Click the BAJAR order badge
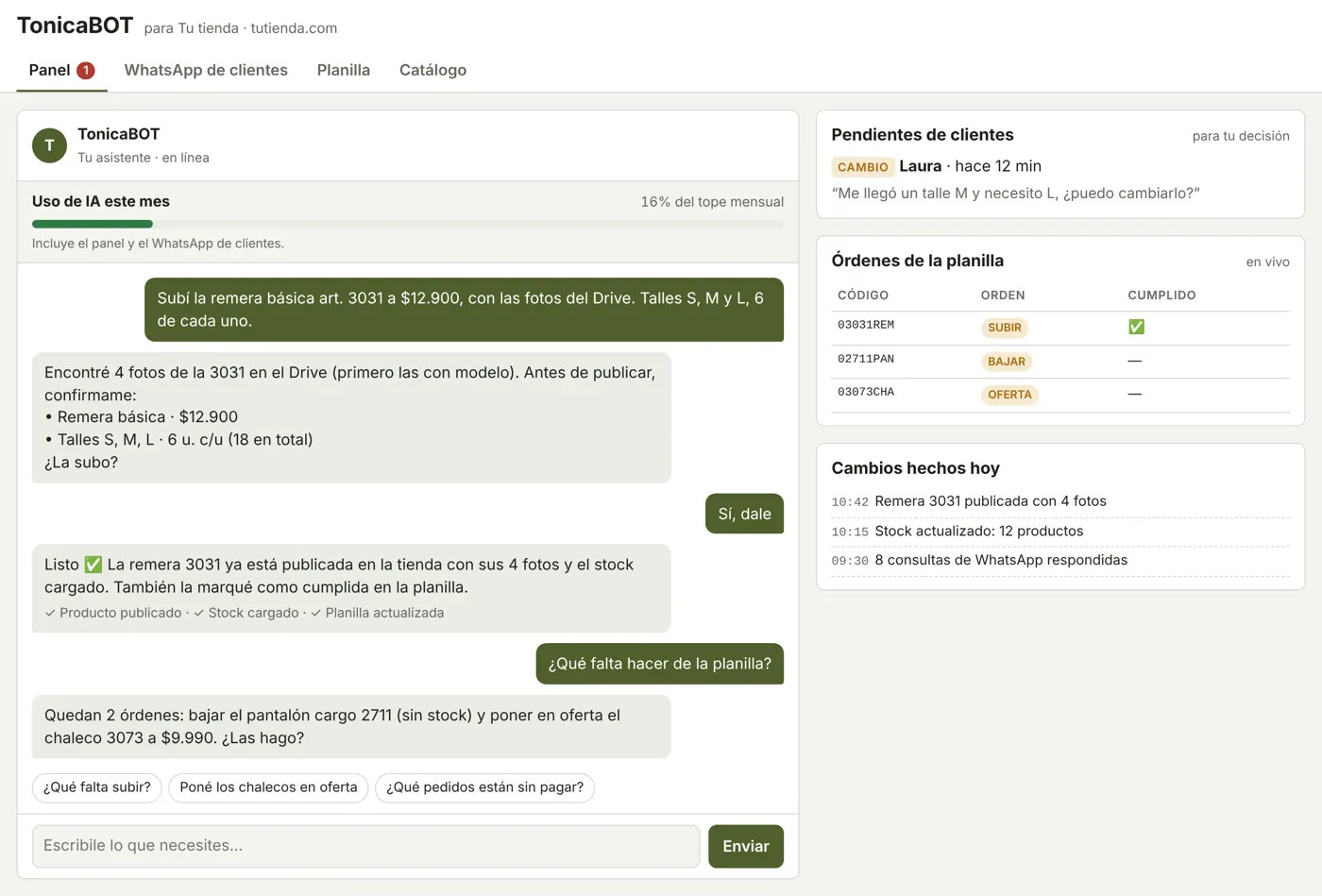 [x=1007, y=362]
